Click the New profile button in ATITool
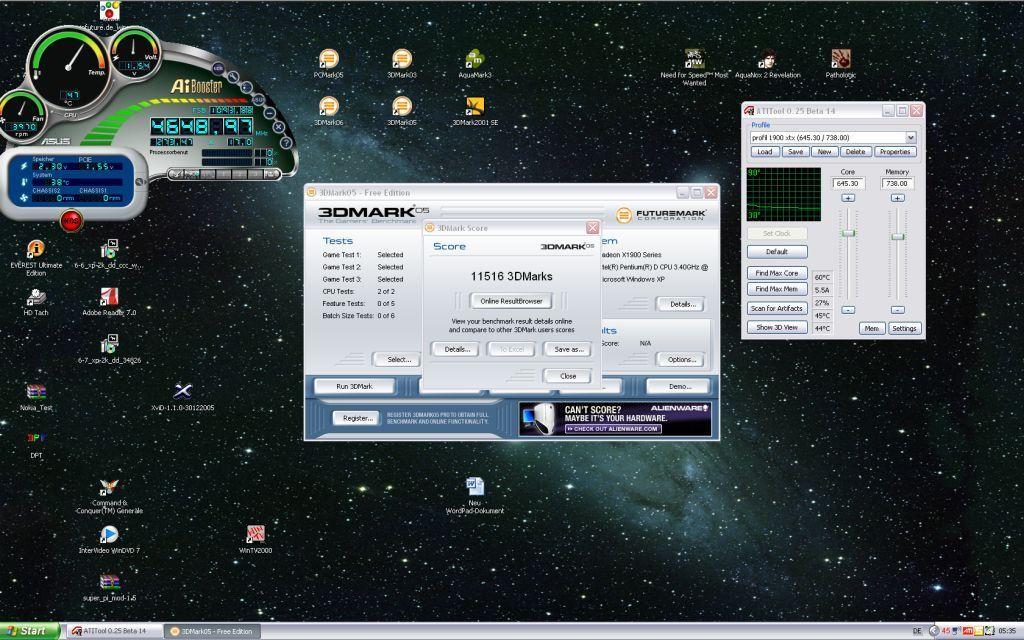The width and height of the screenshot is (1024, 640). pyautogui.click(x=825, y=152)
